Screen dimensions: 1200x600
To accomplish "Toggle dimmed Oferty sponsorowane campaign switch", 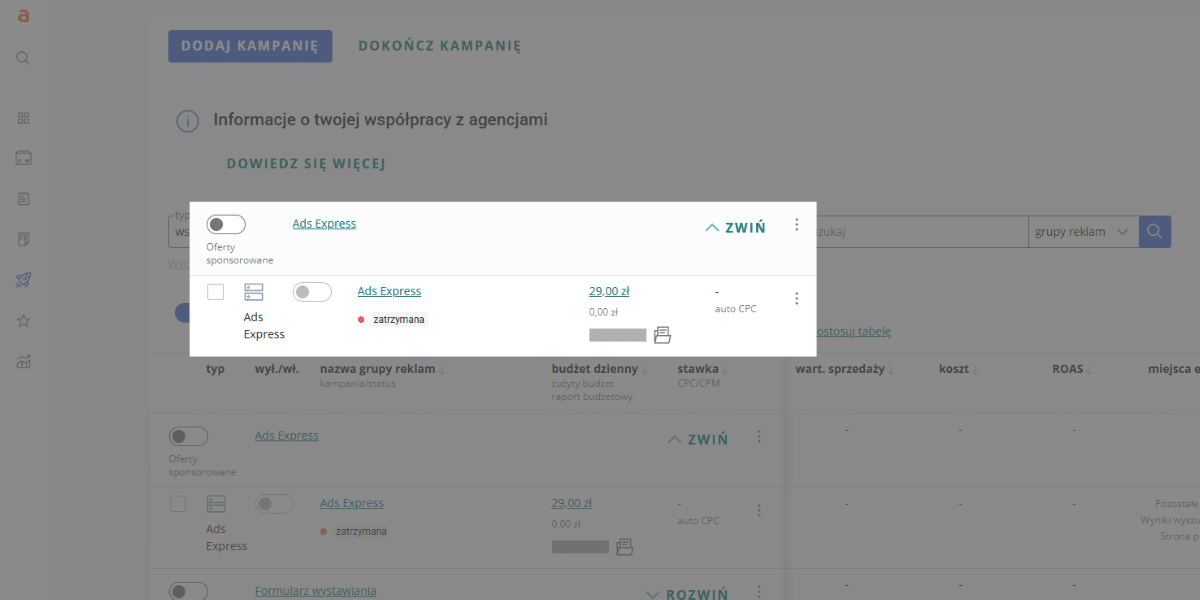I will point(188,437).
